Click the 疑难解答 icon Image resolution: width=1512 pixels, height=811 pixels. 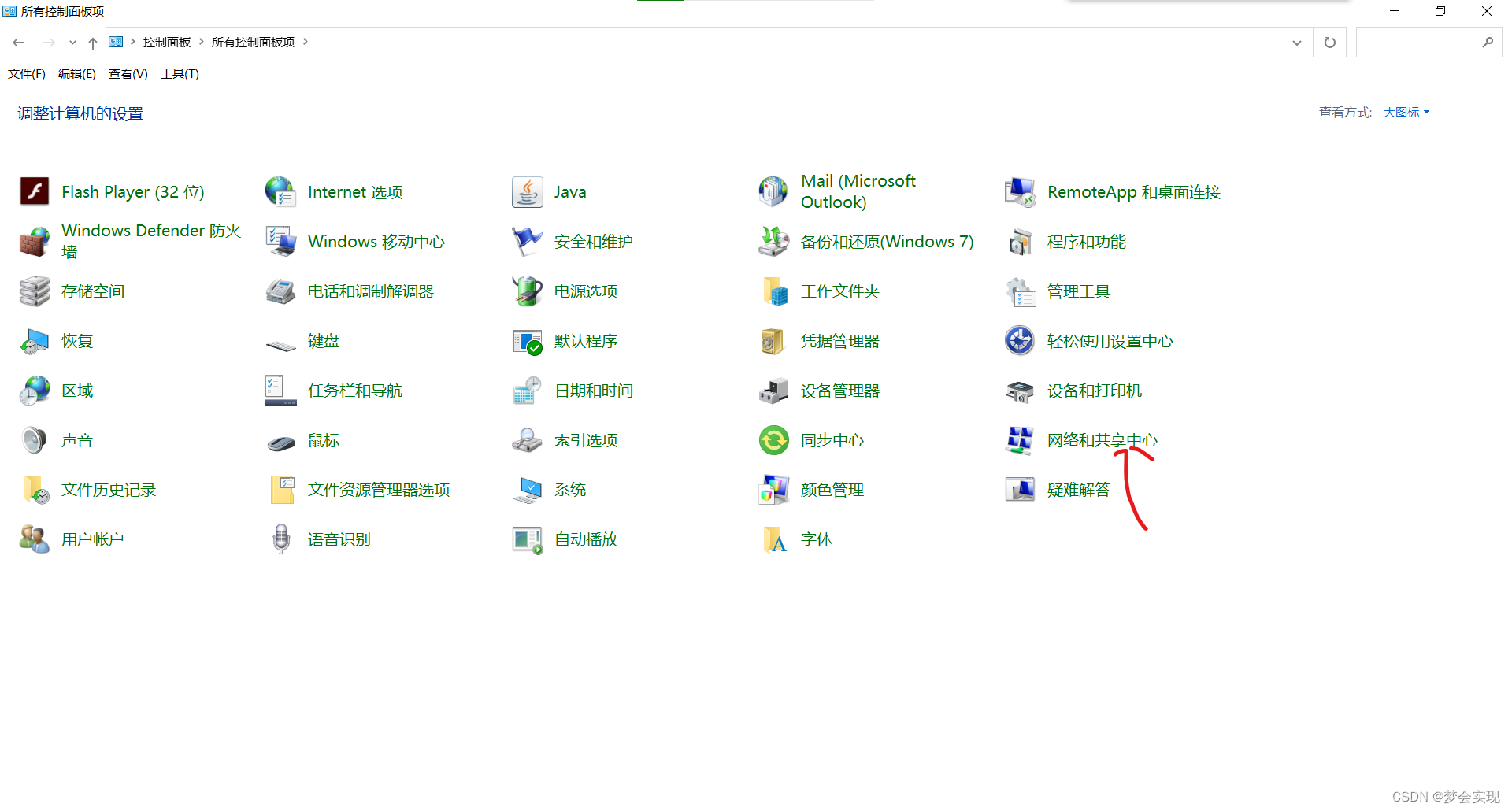(x=1021, y=489)
